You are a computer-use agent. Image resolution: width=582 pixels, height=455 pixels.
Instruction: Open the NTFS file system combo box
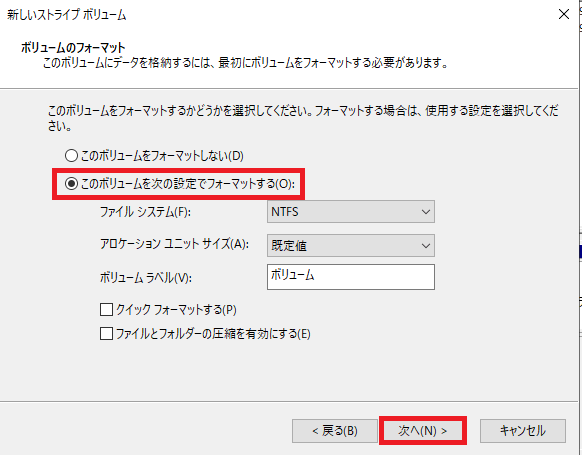pyautogui.click(x=351, y=212)
